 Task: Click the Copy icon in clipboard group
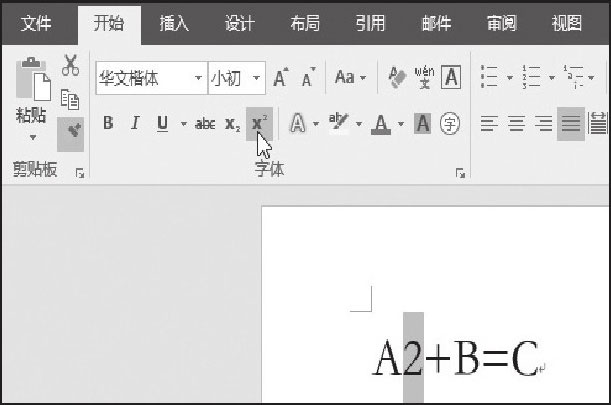click(70, 99)
